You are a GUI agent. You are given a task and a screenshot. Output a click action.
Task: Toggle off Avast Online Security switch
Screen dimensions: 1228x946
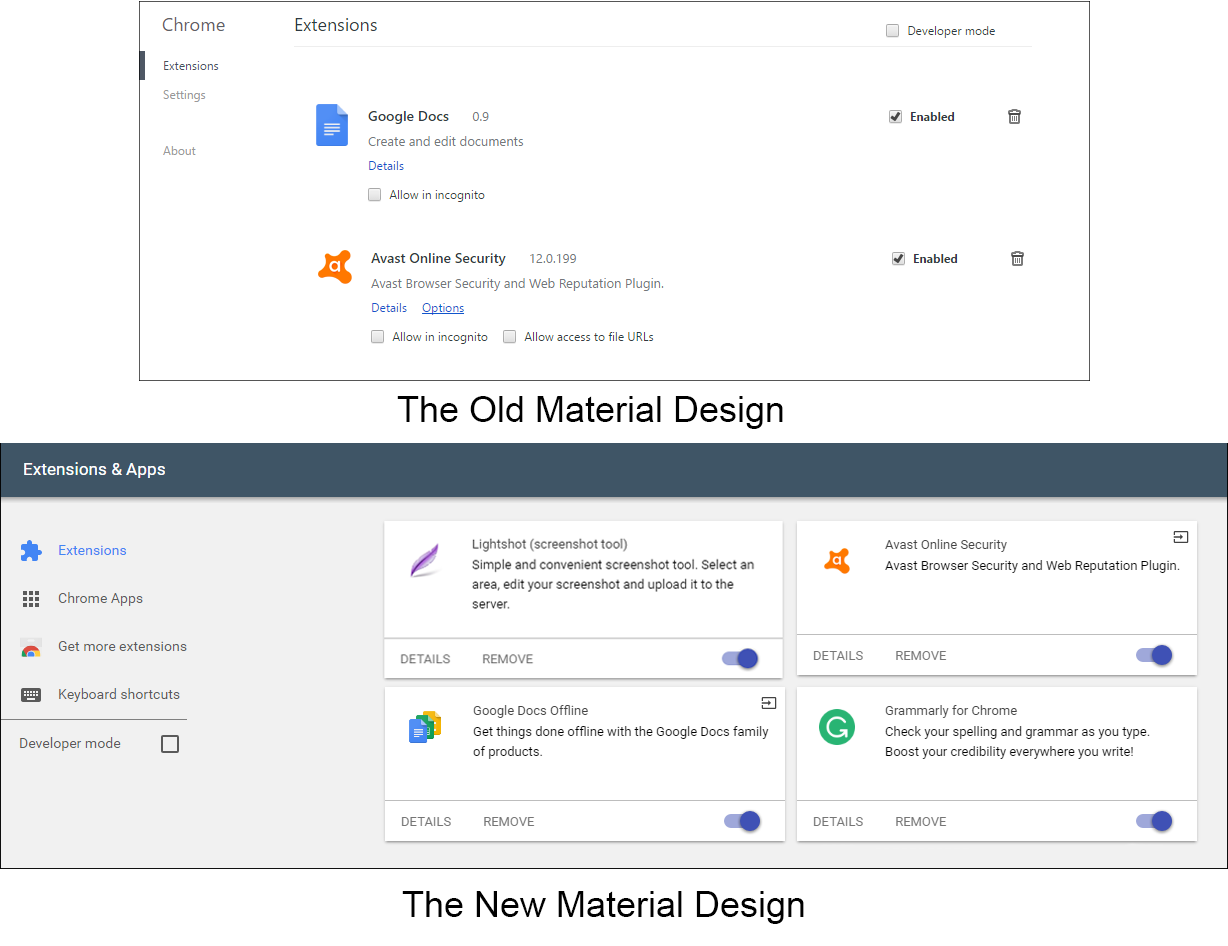(1153, 655)
